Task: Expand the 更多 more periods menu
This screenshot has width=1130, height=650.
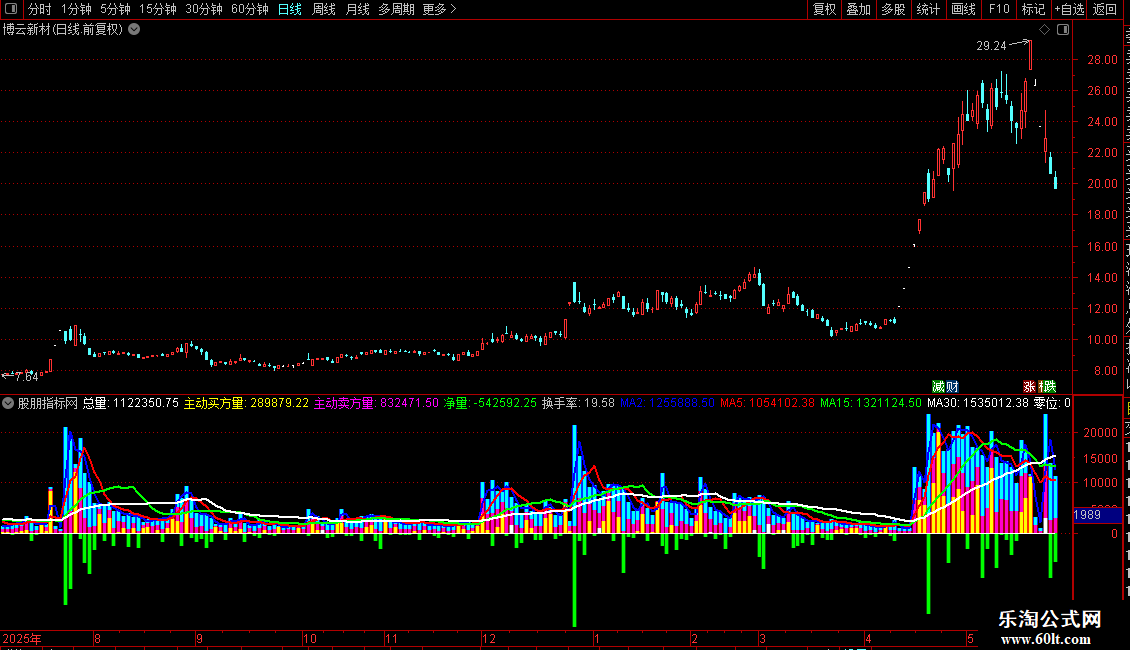Action: click(x=440, y=9)
